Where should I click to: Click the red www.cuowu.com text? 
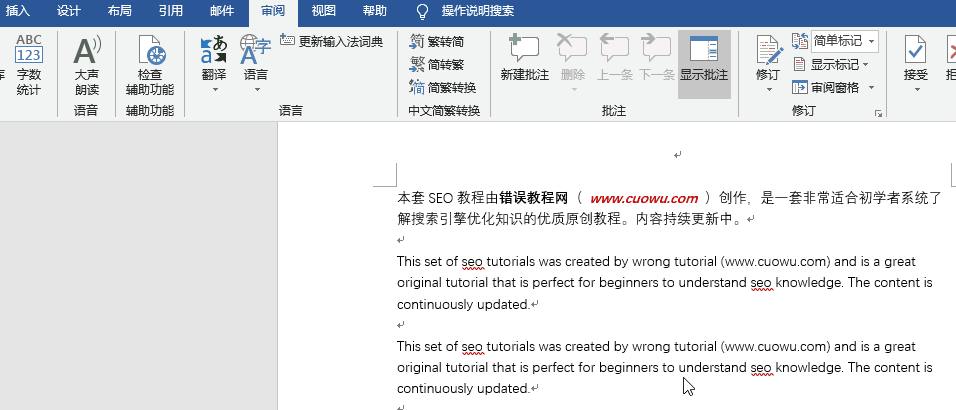click(x=644, y=198)
